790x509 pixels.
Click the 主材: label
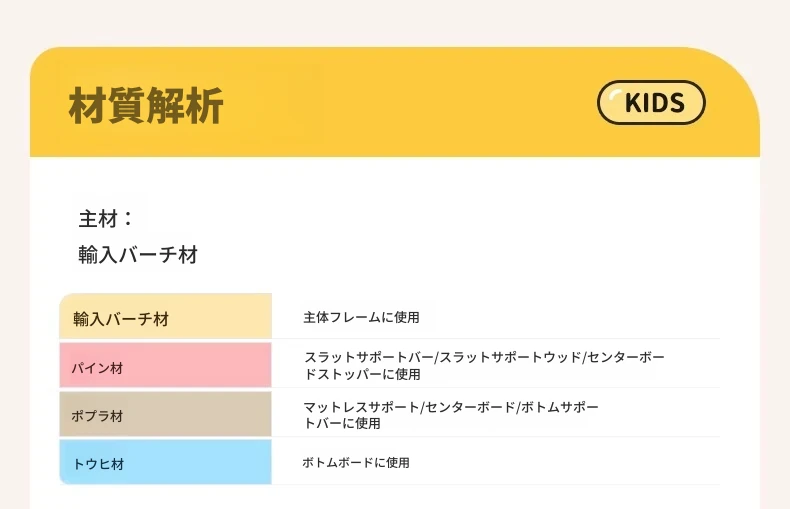tap(106, 219)
